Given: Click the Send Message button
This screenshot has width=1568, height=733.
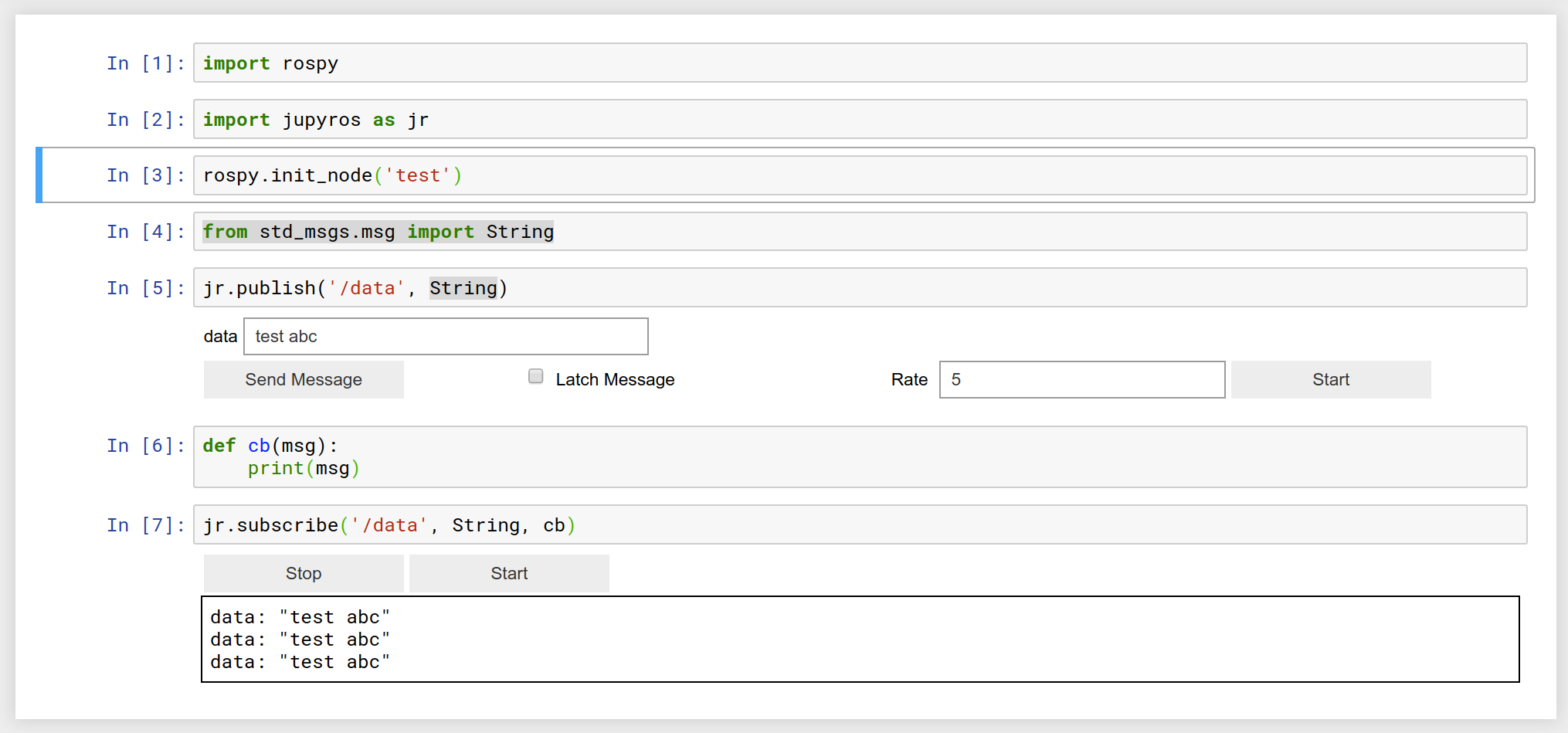Looking at the screenshot, I should [304, 379].
